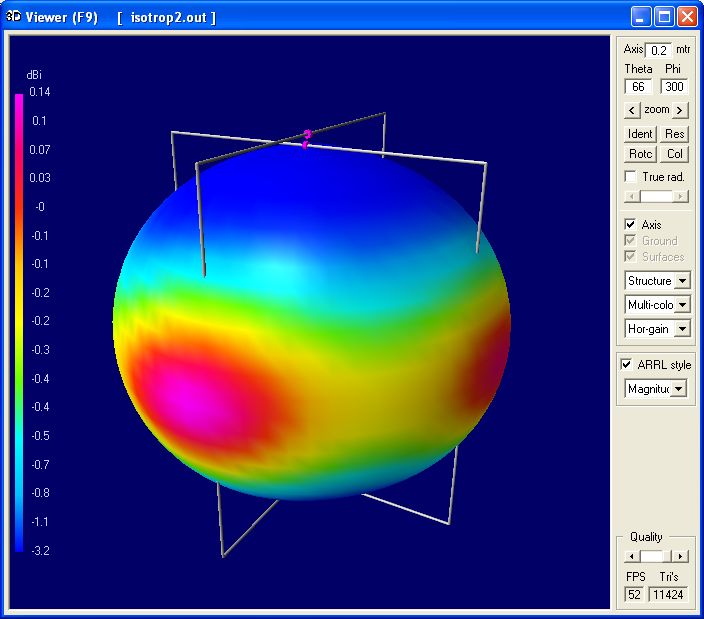Open the Magnitude dropdown under ARRL style

[679, 389]
